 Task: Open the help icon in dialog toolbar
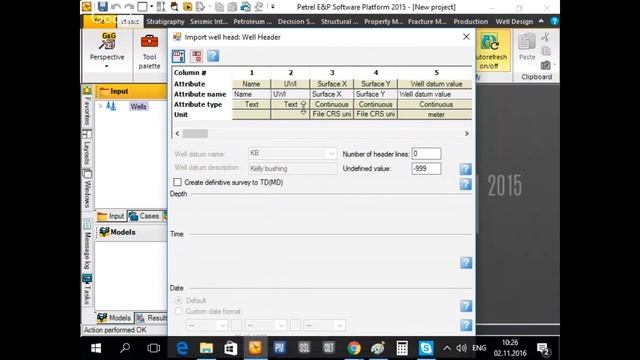(x=213, y=56)
